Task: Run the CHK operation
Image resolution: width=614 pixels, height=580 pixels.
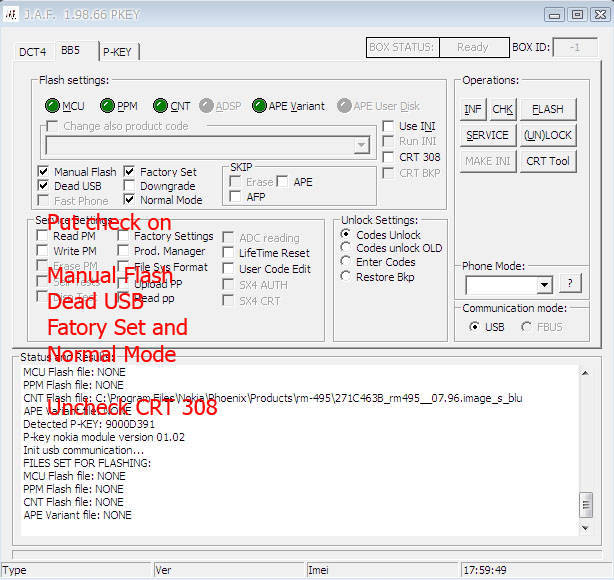Action: pos(503,109)
